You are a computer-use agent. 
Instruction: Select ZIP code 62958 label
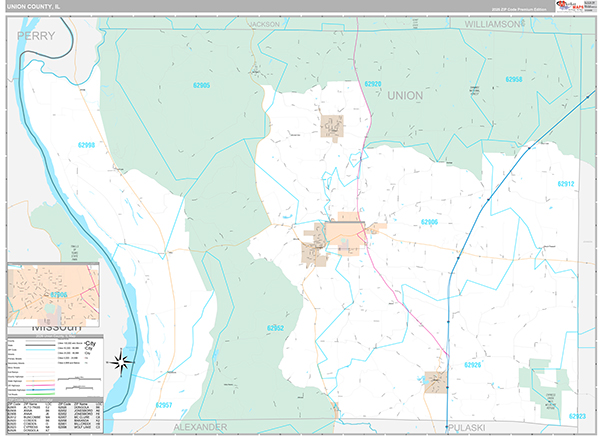[515, 78]
